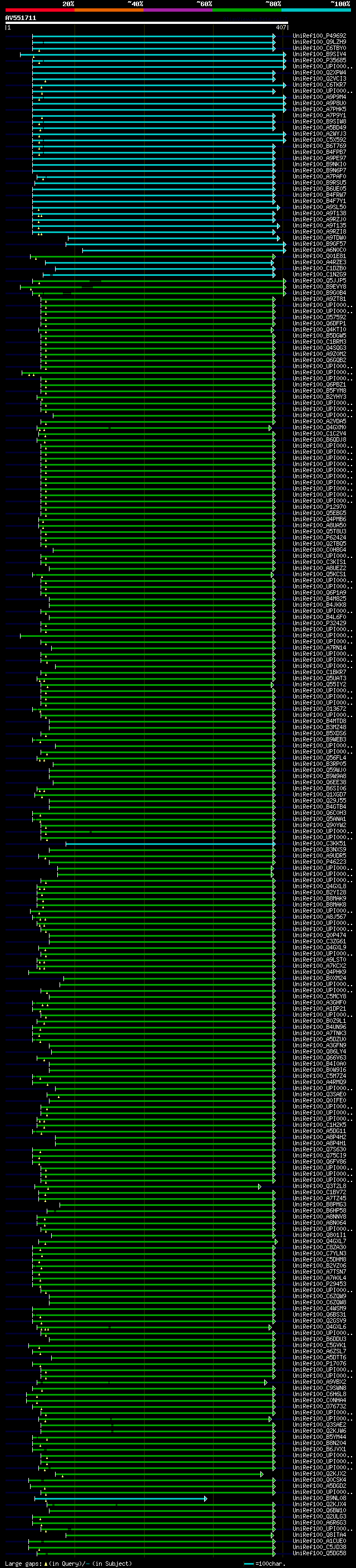Click the short cyan bar of UniRef100_B9NL08
The width and height of the screenshot is (356, 1568).
point(121,1498)
